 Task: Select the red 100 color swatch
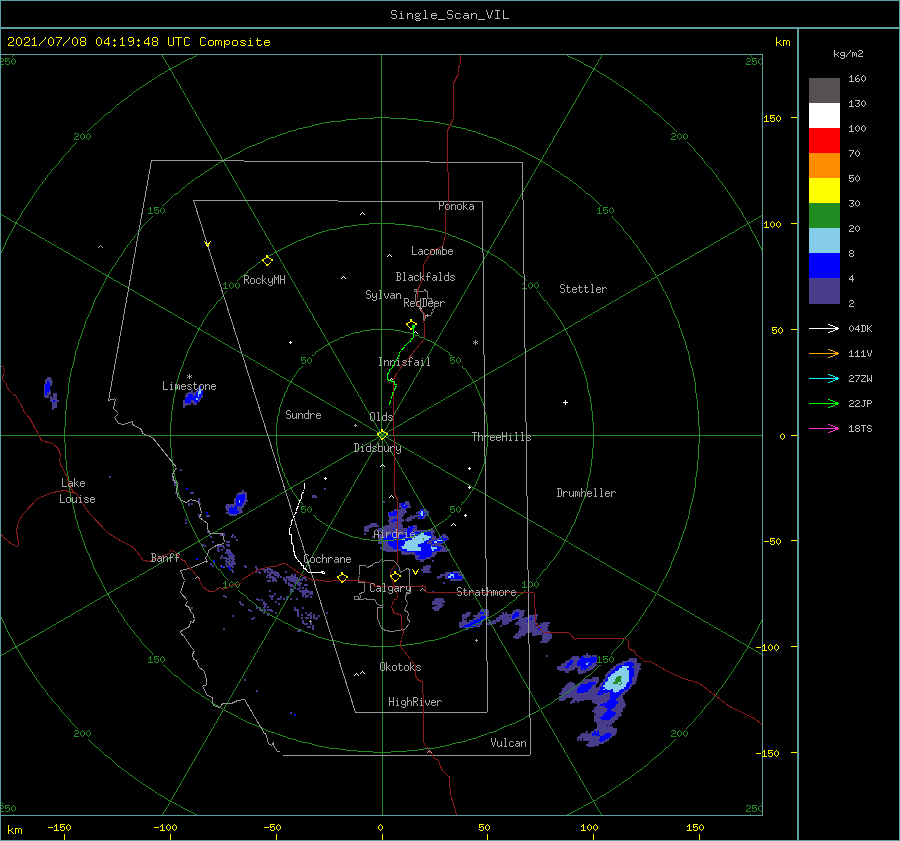(x=824, y=141)
